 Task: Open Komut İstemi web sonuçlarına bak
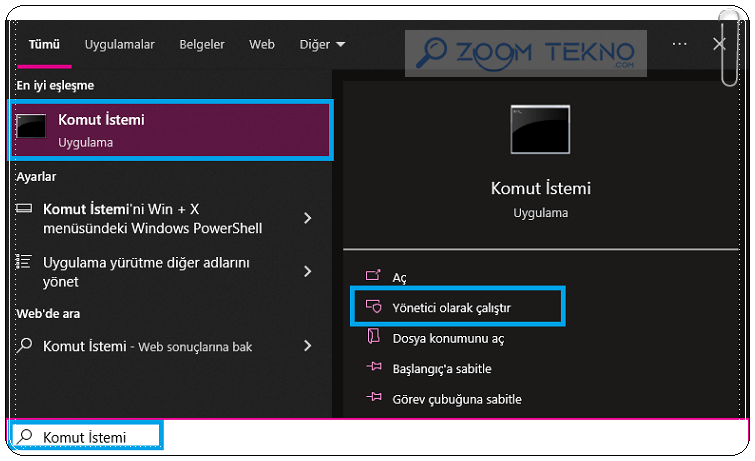point(147,346)
